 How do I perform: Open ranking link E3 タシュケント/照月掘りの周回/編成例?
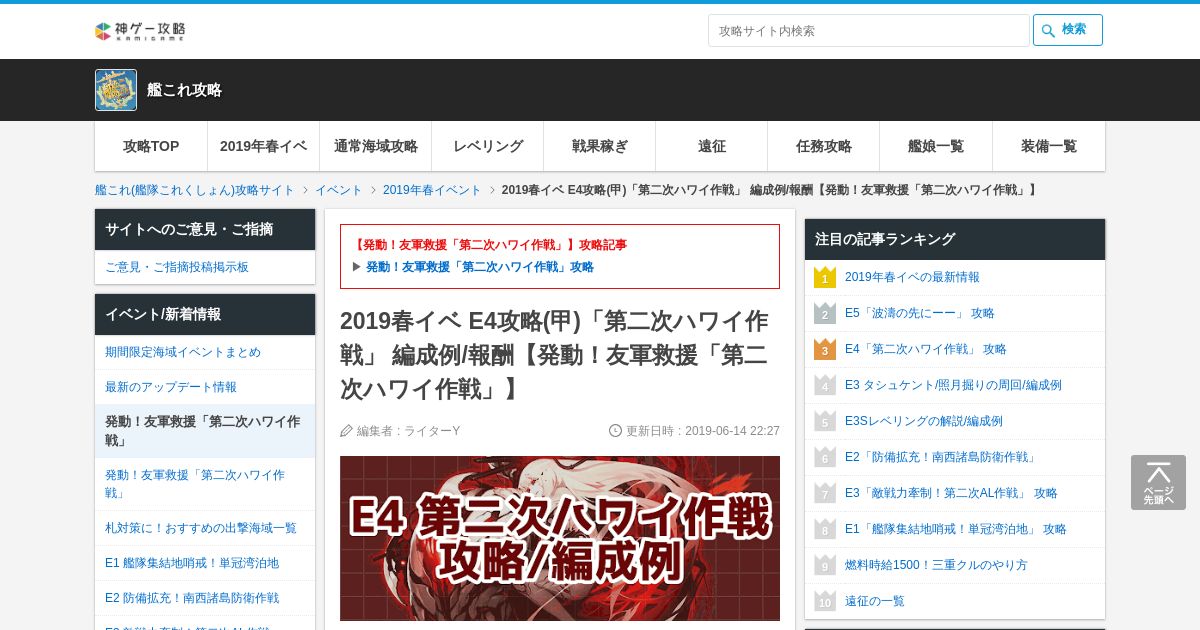coord(953,385)
